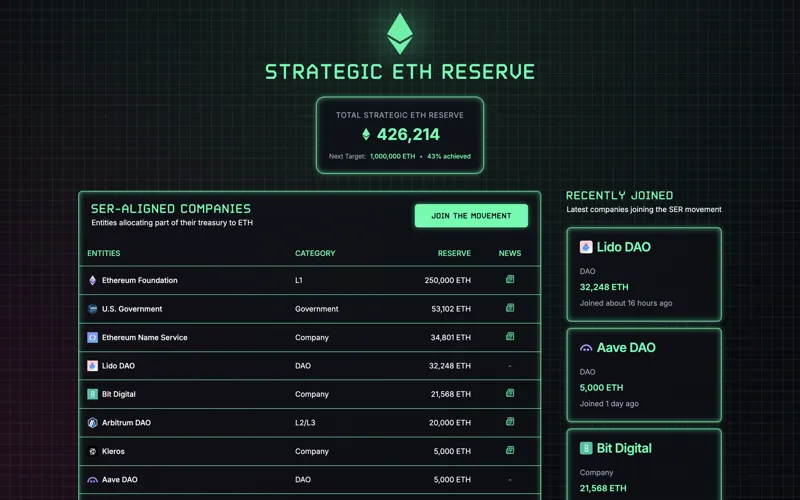Open the Lido DAO recently joined card

coord(644,274)
